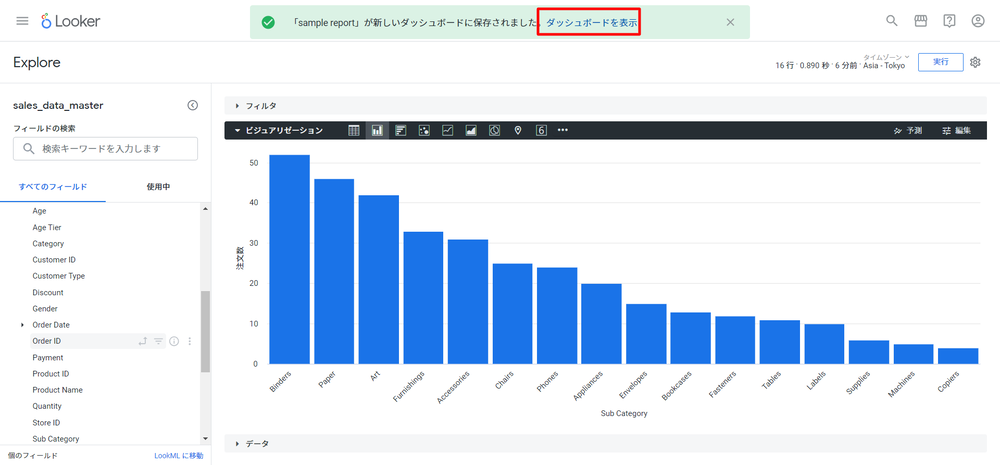Open Explore settings gear icon
1000x465 pixels.
pos(975,62)
